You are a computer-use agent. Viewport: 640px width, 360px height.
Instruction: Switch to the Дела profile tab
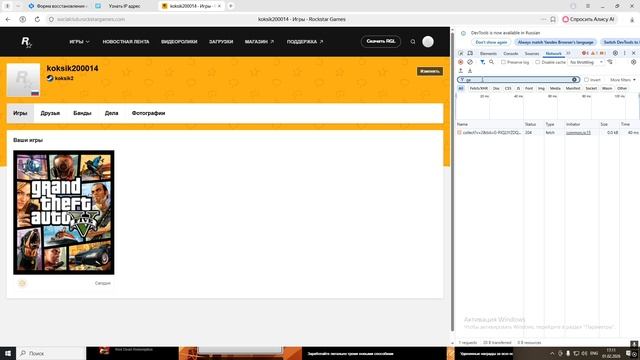(111, 113)
